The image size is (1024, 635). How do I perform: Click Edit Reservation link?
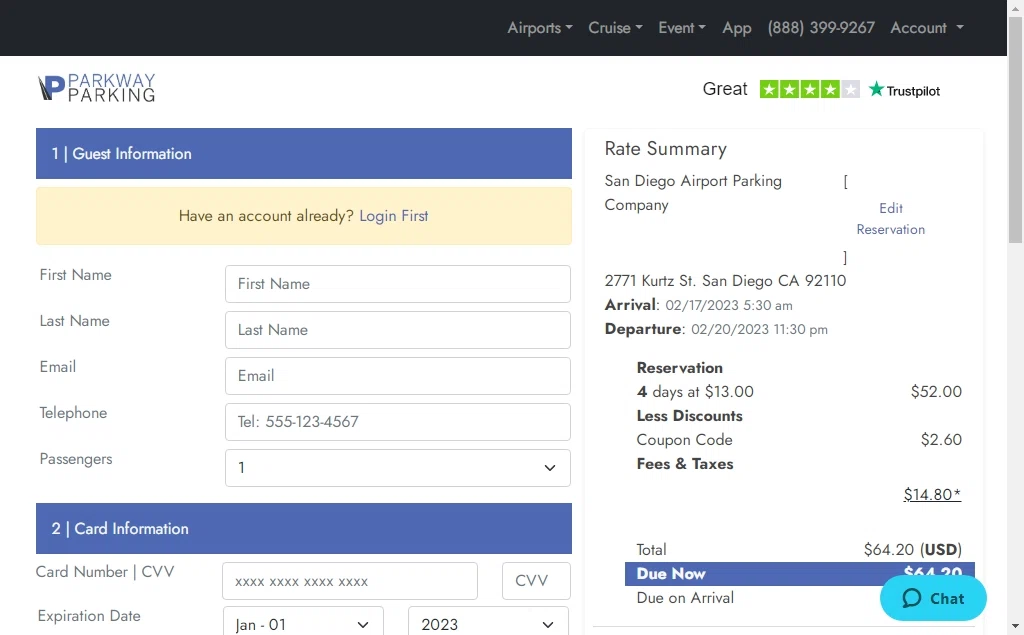(890, 219)
